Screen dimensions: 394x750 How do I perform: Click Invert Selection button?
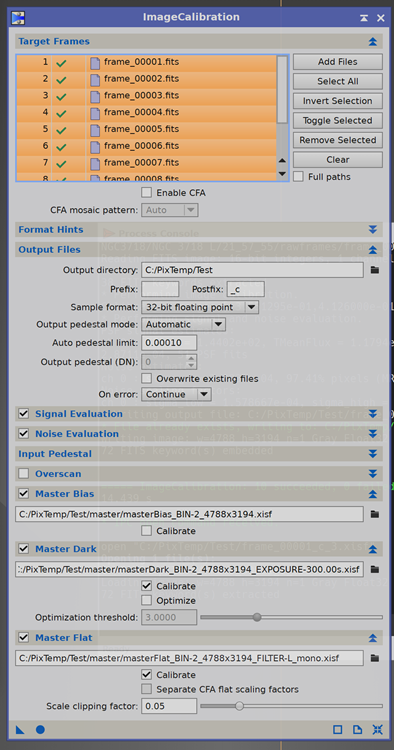click(x=338, y=101)
